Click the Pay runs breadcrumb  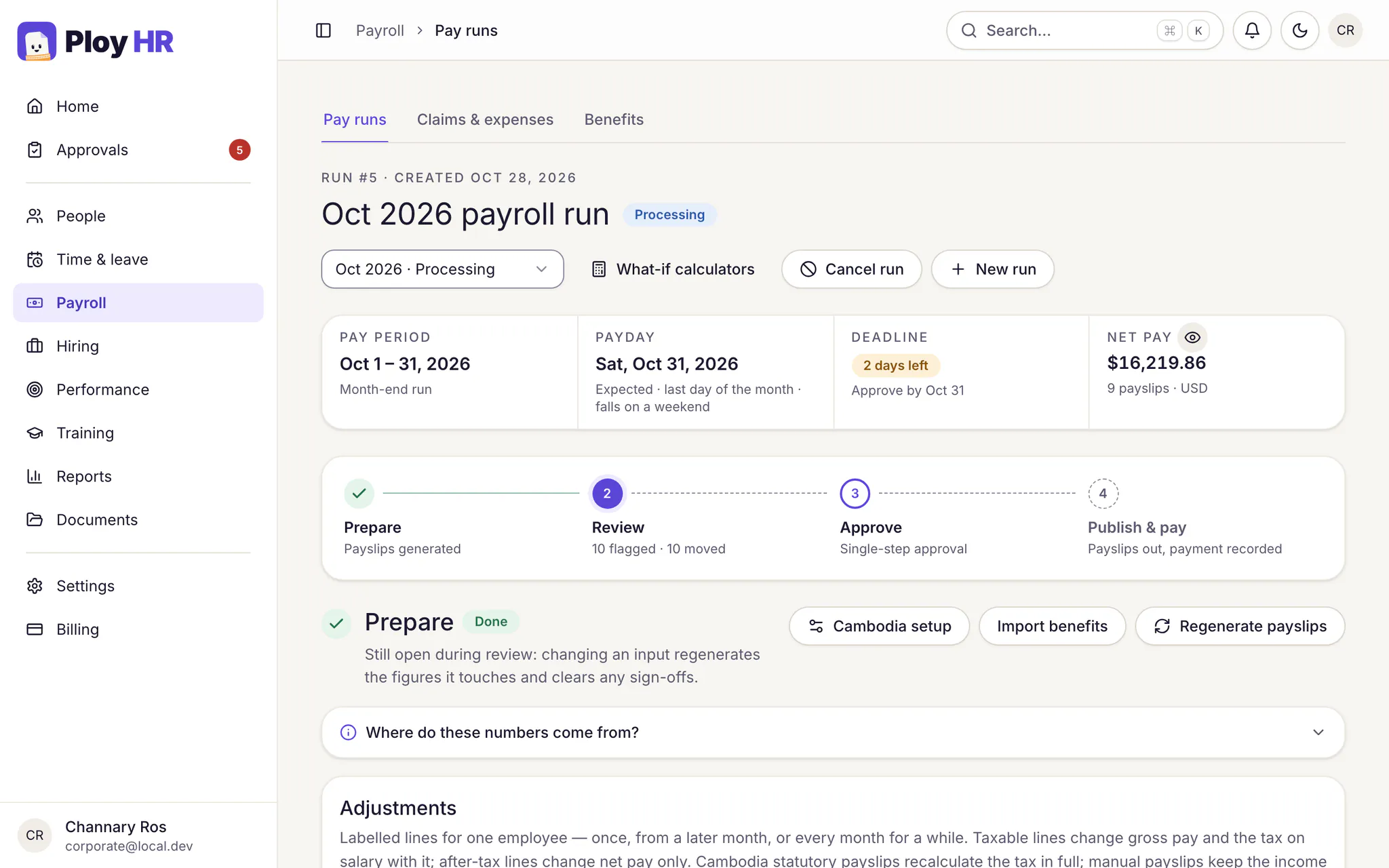point(466,31)
